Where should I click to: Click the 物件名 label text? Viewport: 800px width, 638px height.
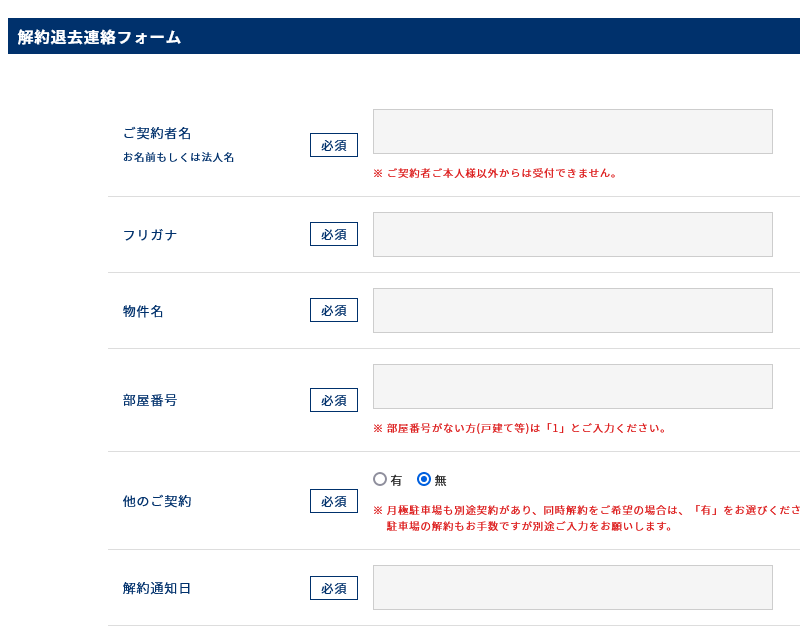click(143, 311)
